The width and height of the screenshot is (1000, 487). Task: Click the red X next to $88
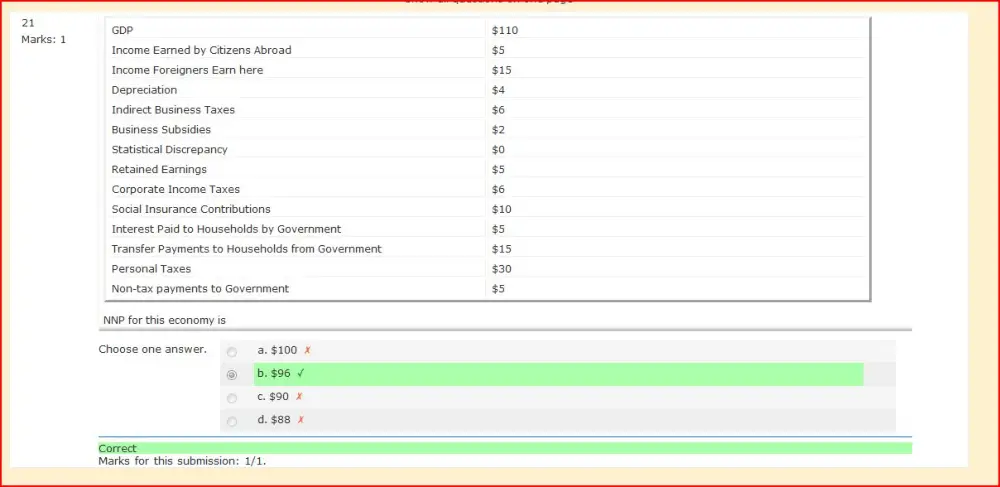(x=300, y=419)
